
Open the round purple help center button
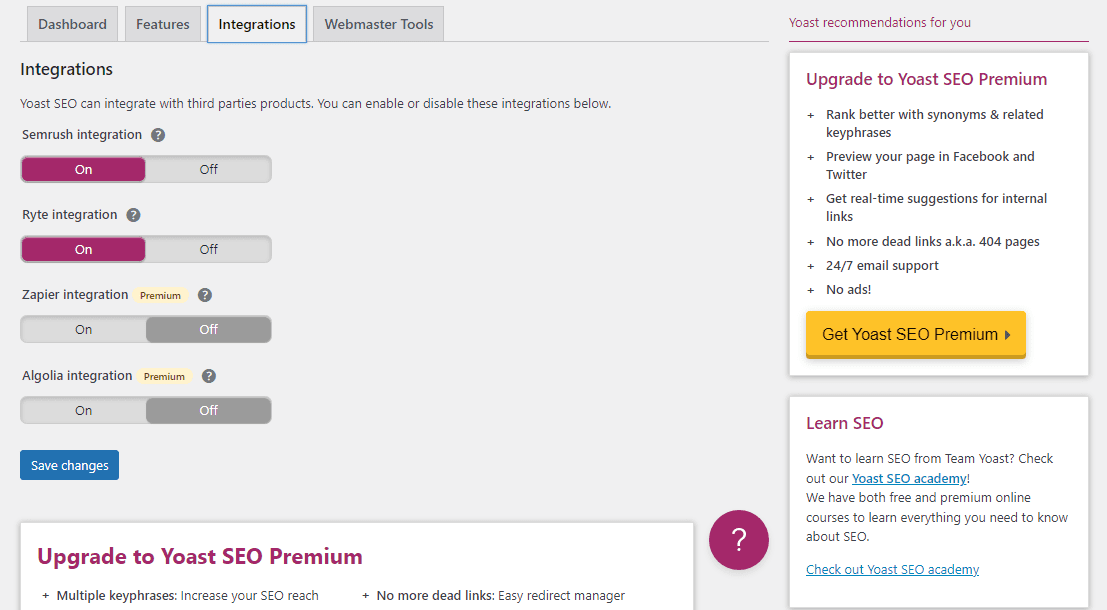pos(738,540)
